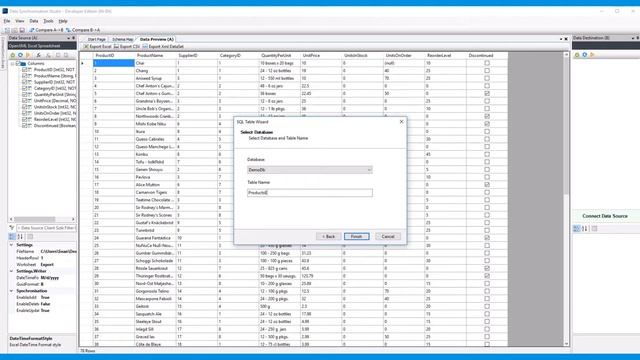Open document tabs list dropdown arrow

pyautogui.click(x=561, y=39)
